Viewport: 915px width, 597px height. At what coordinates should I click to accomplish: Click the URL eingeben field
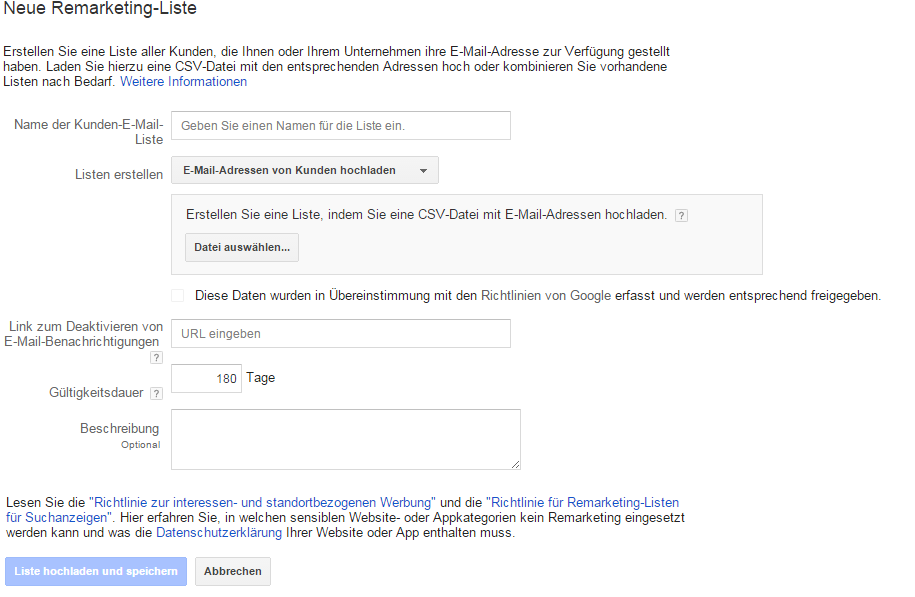(341, 334)
